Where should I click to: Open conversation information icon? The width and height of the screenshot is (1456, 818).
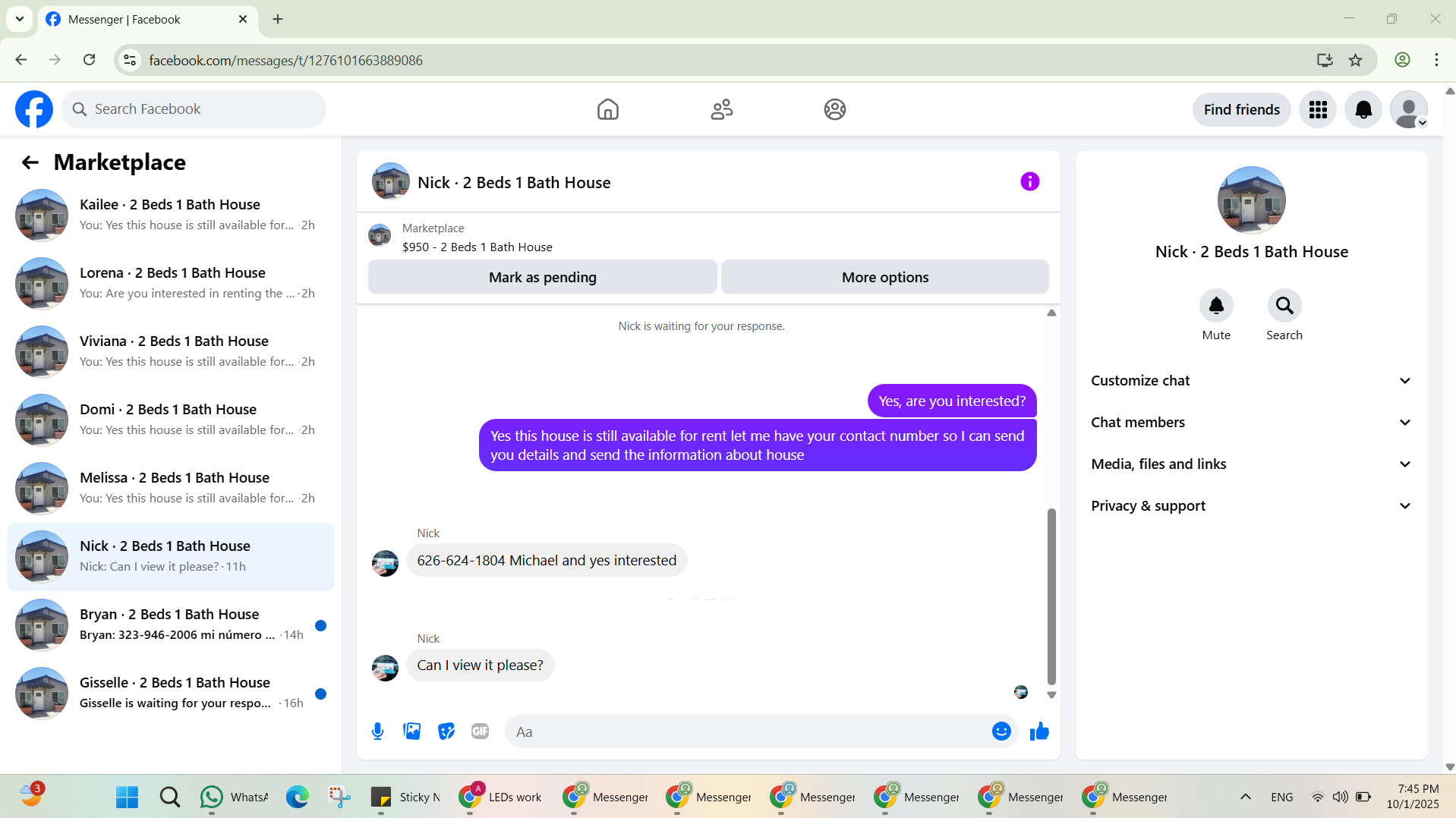(1029, 181)
